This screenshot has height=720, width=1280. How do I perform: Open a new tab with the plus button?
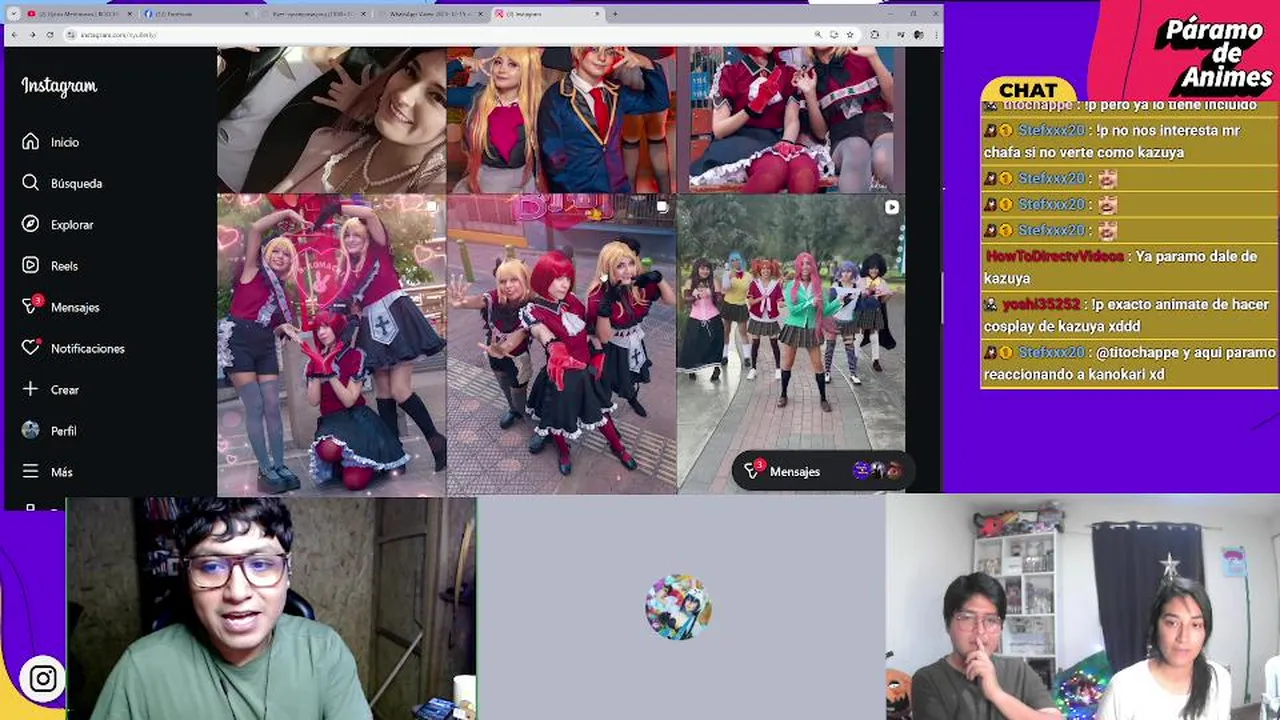[614, 14]
